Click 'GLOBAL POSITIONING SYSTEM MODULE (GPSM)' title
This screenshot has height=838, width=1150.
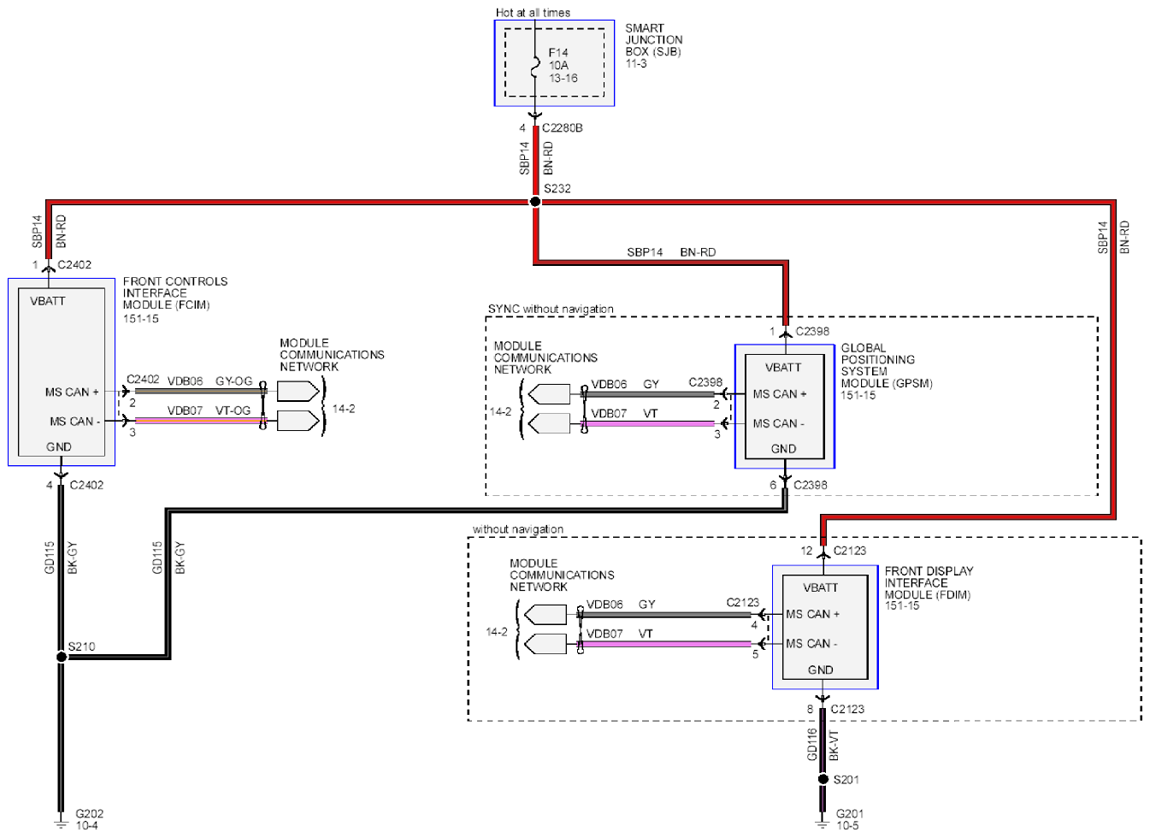(x=887, y=365)
